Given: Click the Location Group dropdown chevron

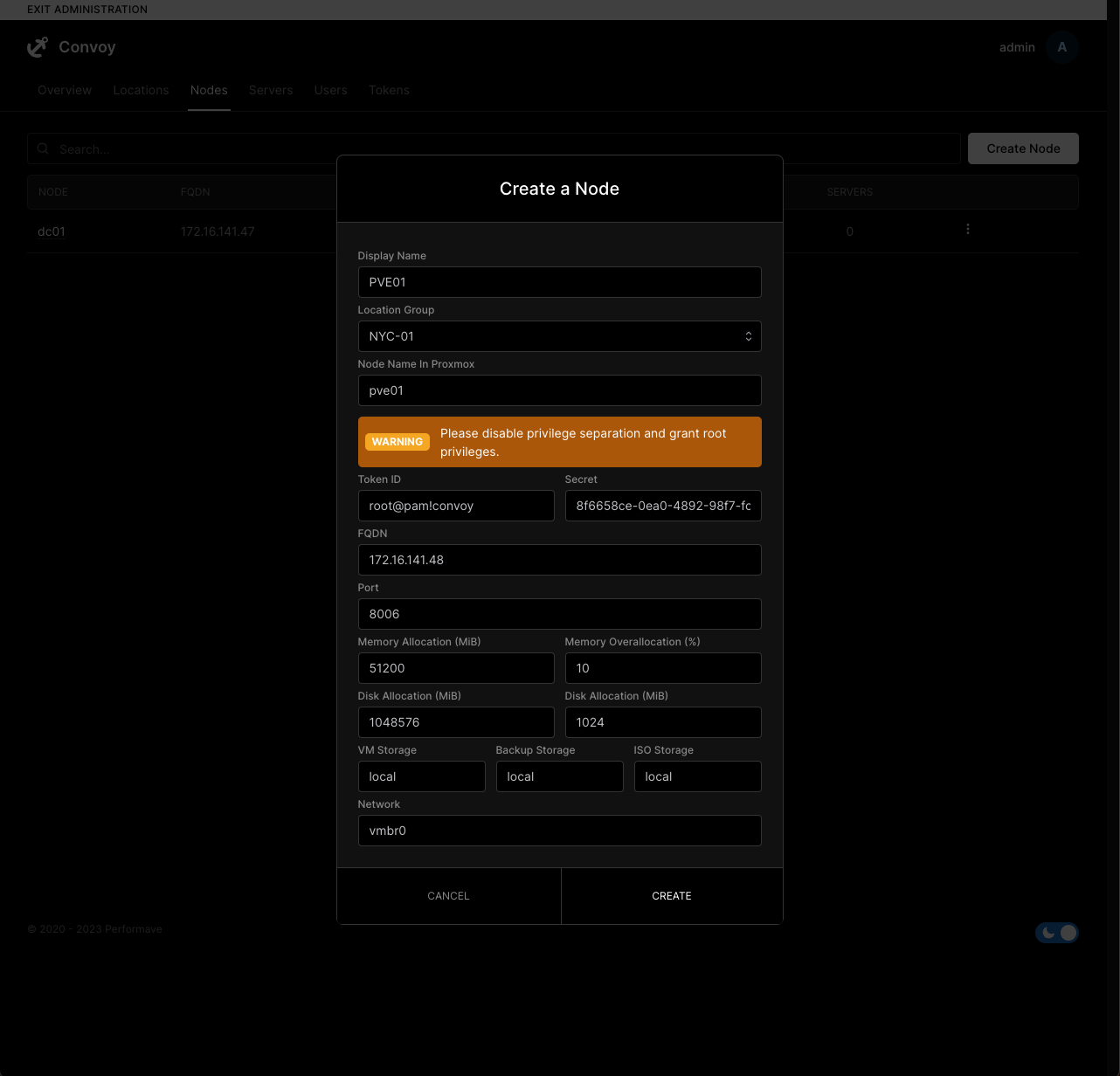Looking at the screenshot, I should click(x=749, y=336).
